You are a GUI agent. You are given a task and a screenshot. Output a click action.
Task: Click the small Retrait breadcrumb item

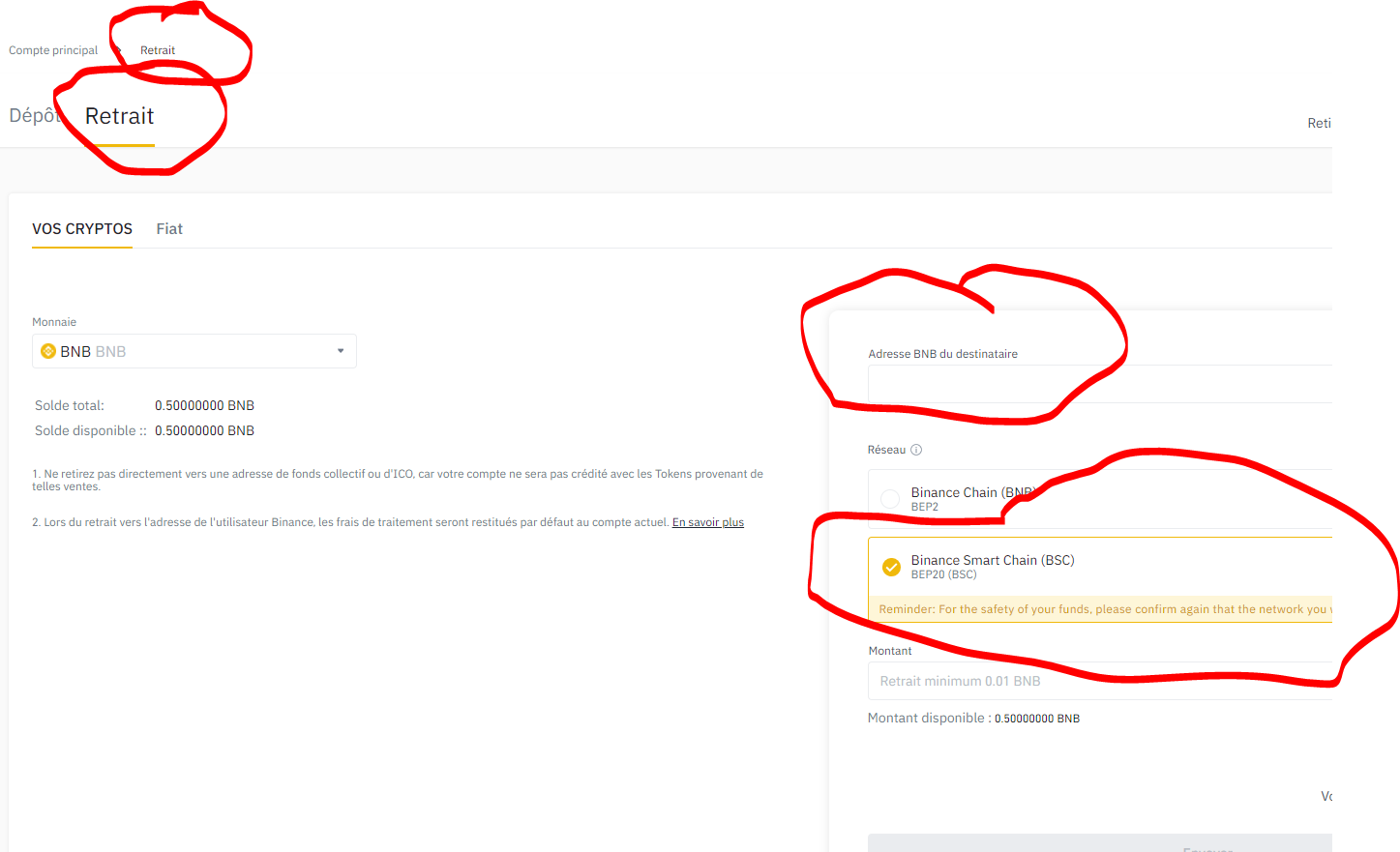click(x=158, y=50)
